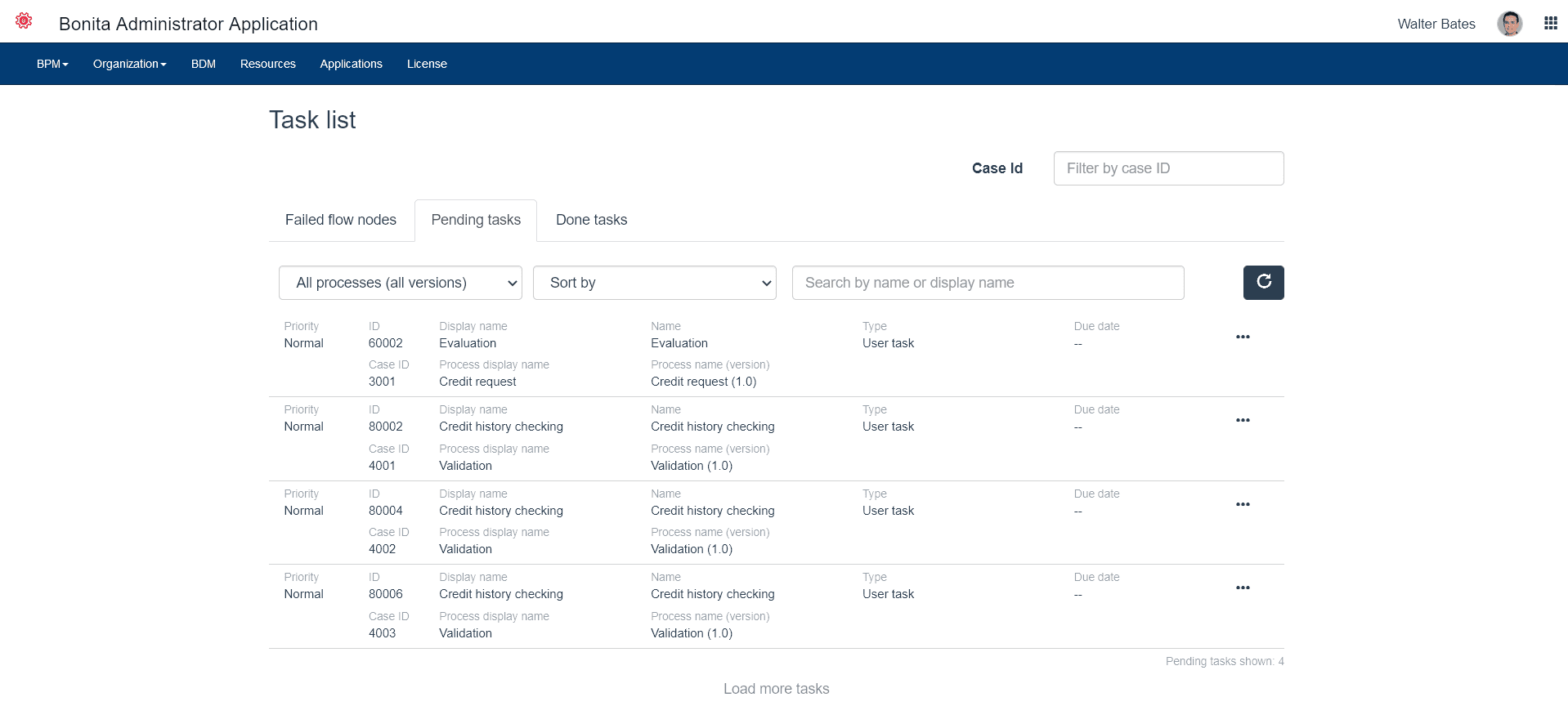Click the Bonita red gear logo
This screenshot has width=1568, height=706.
click(24, 21)
